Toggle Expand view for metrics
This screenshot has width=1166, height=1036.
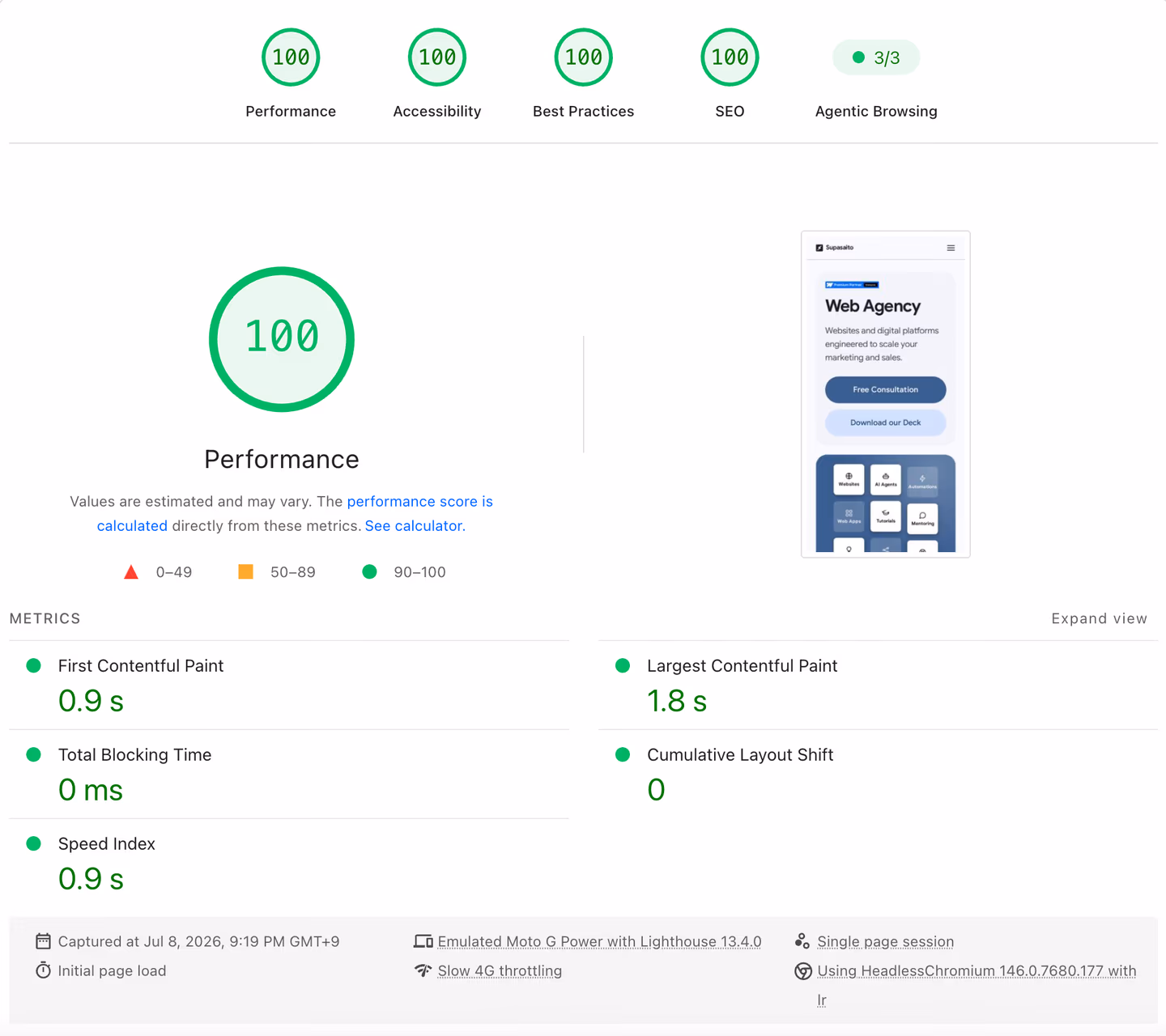(1099, 618)
